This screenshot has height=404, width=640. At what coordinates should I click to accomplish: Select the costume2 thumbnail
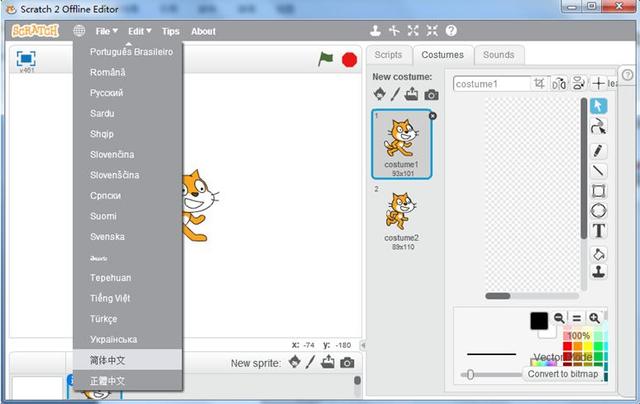402,218
